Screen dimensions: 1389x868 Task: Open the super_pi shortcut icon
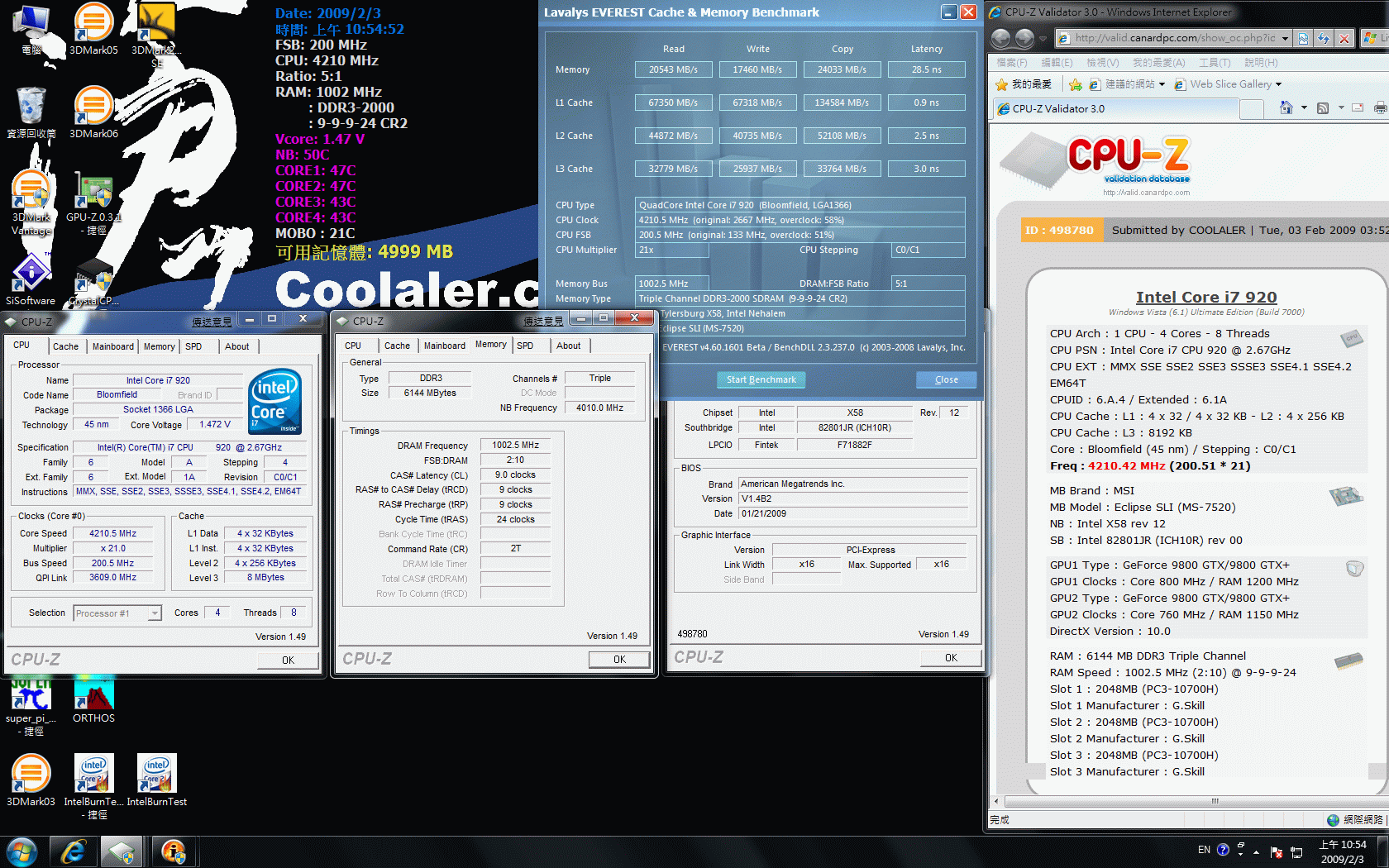pyautogui.click(x=31, y=707)
